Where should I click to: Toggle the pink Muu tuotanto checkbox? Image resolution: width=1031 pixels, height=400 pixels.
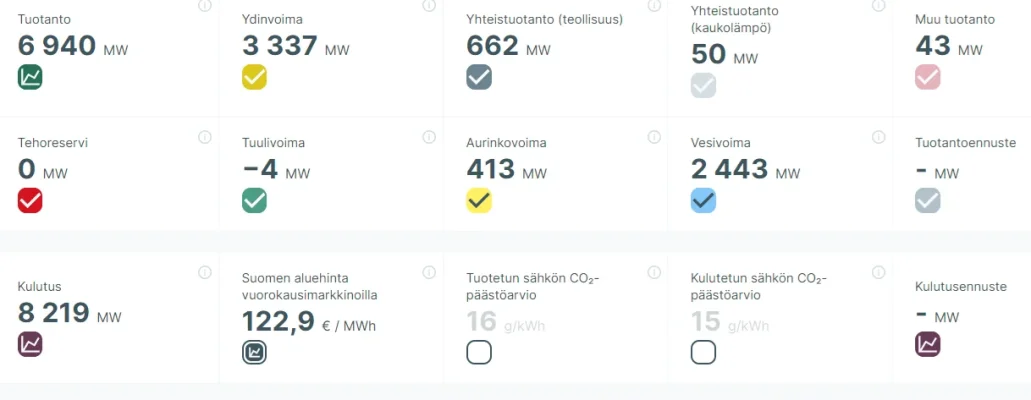coord(928,77)
